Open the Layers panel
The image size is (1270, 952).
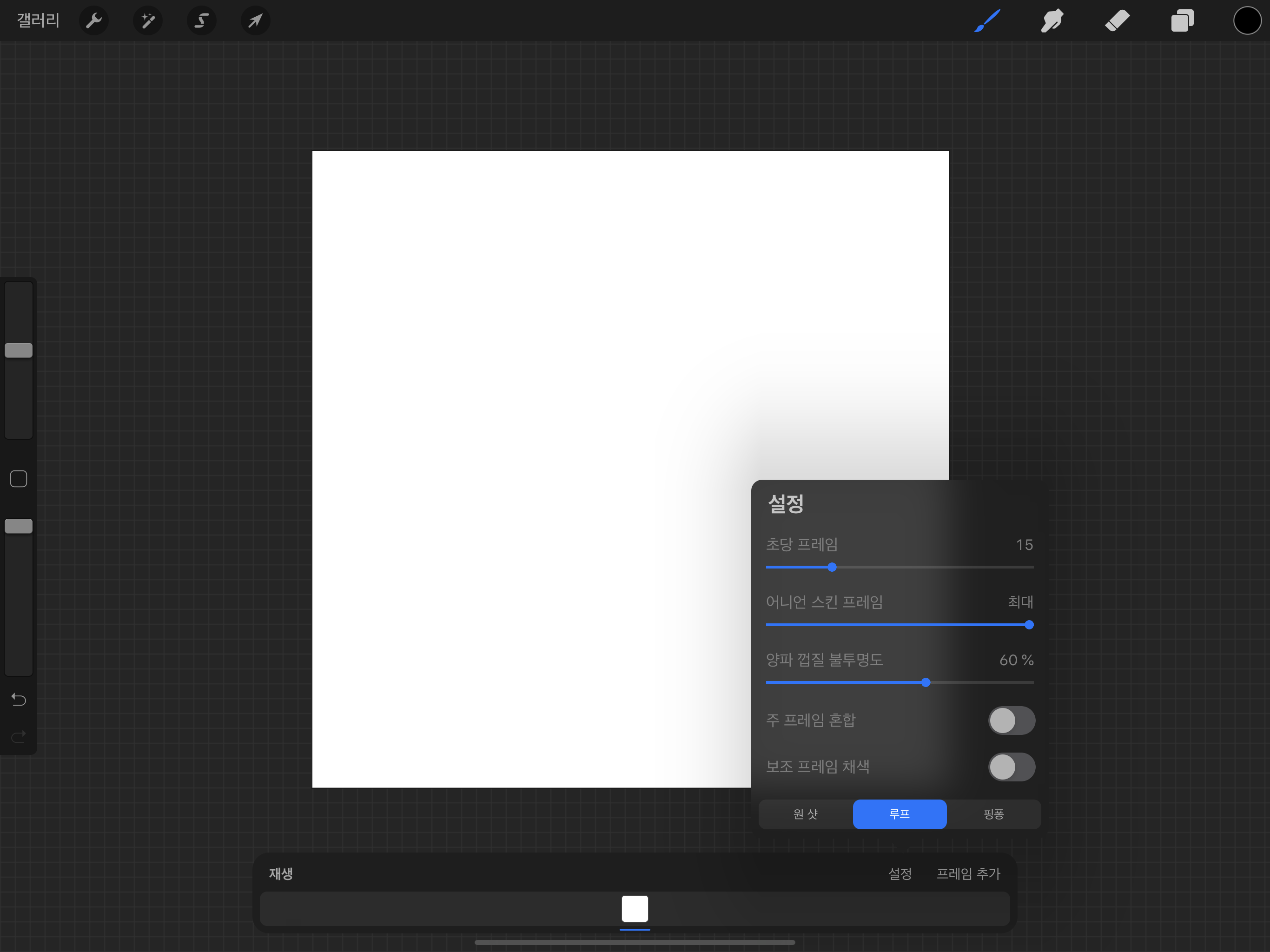point(1182,21)
